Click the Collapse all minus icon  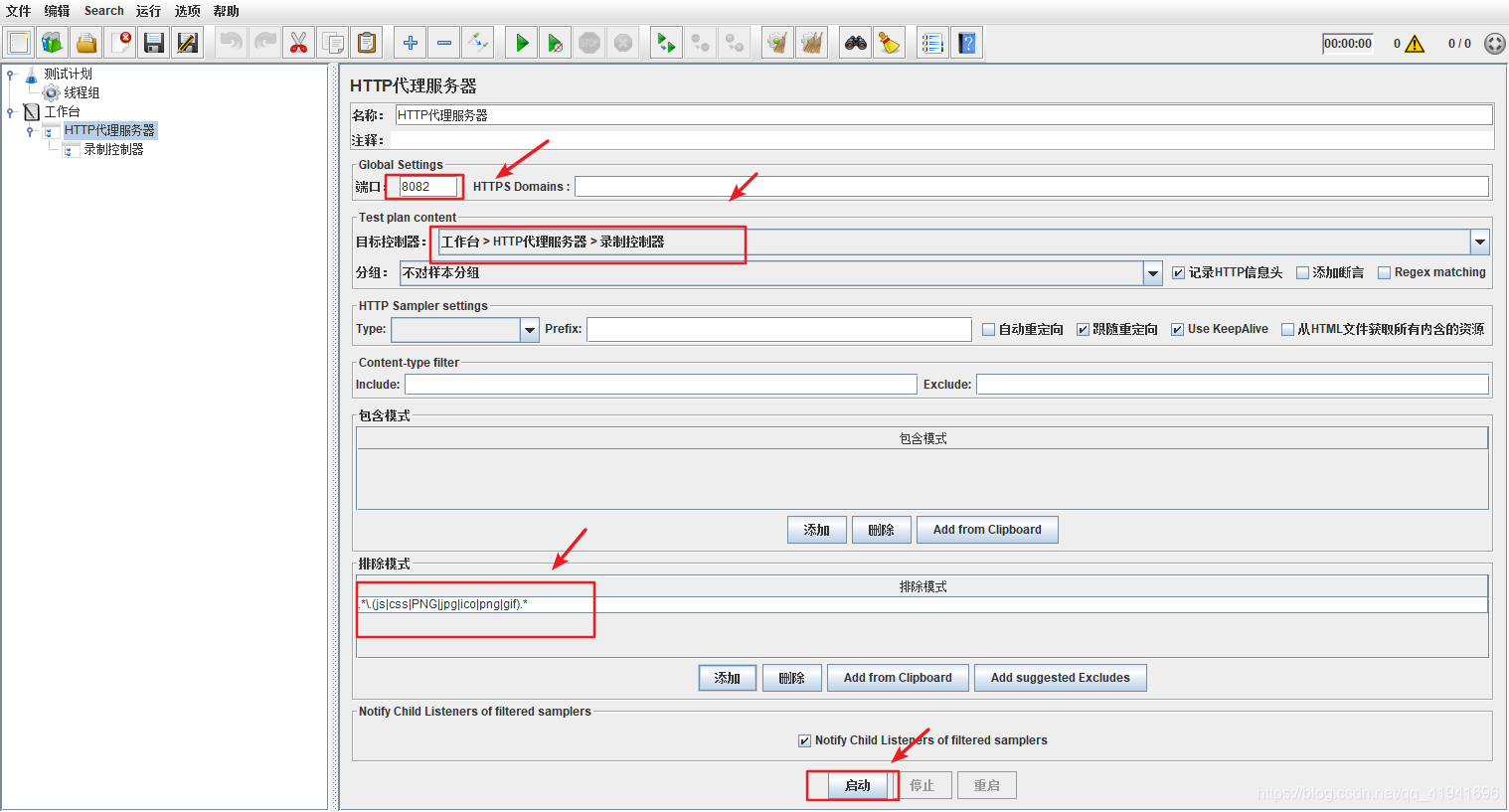[x=444, y=43]
